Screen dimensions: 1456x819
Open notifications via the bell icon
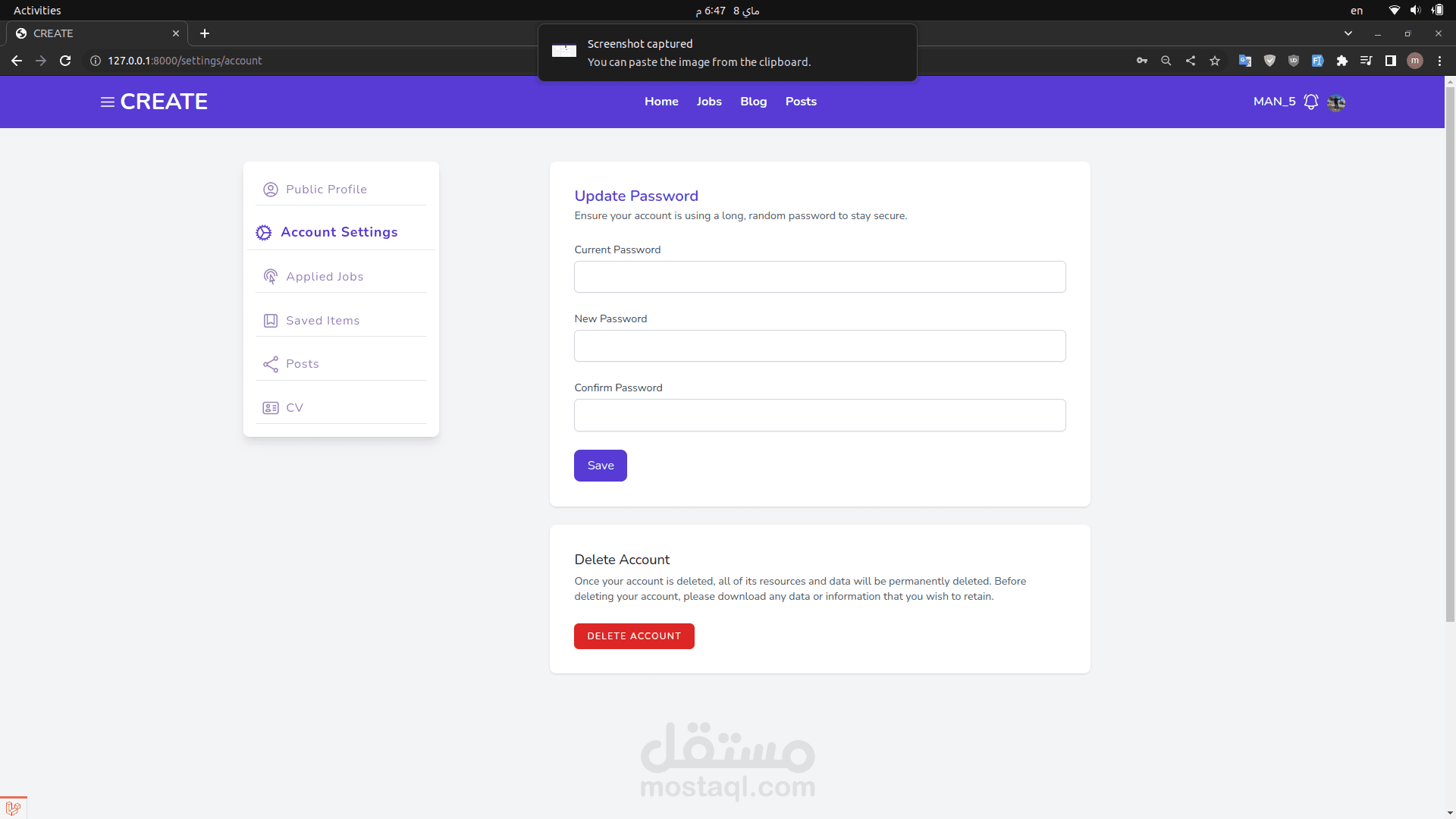click(1310, 102)
